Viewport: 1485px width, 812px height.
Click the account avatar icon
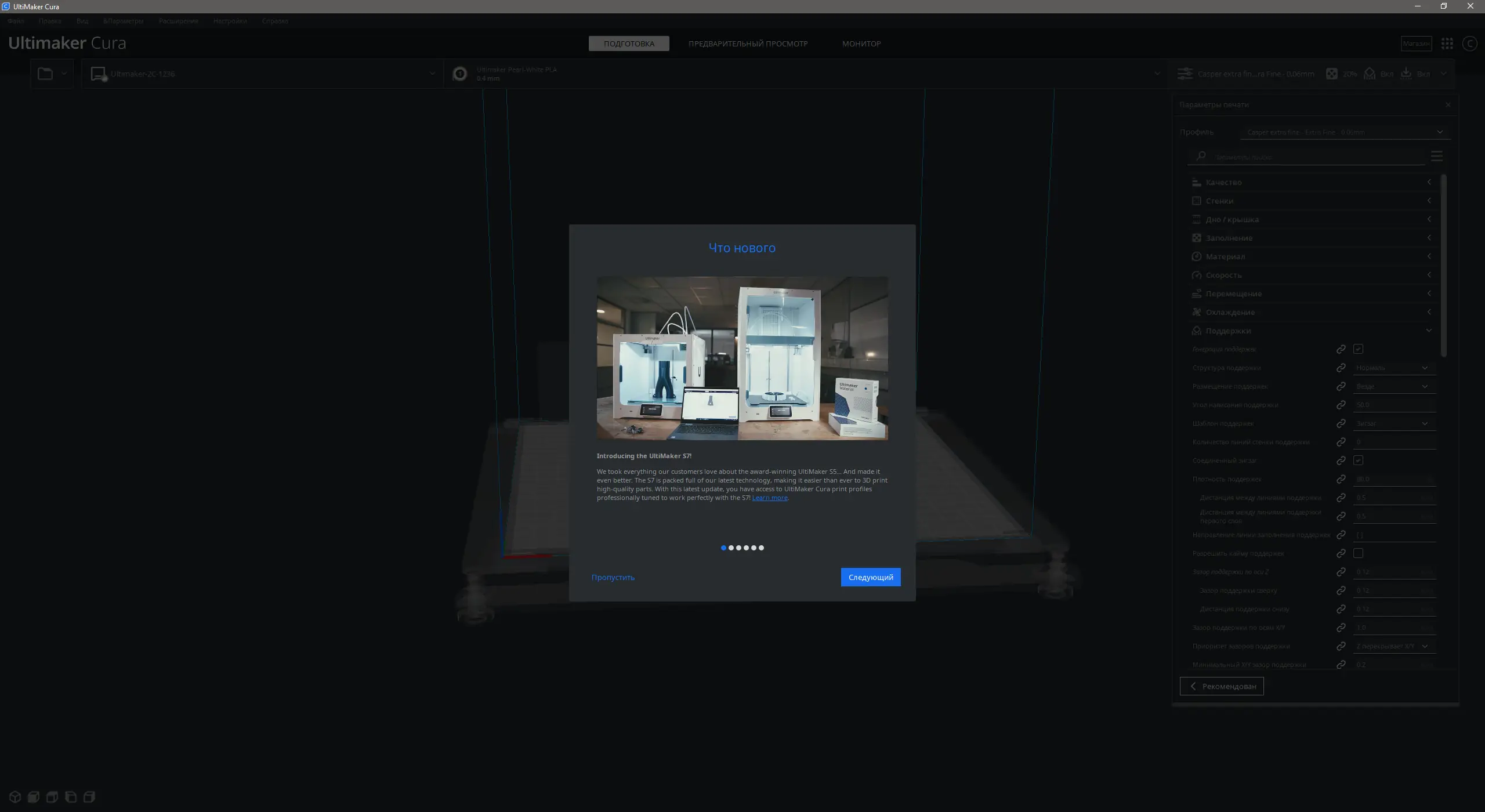pyautogui.click(x=1469, y=43)
